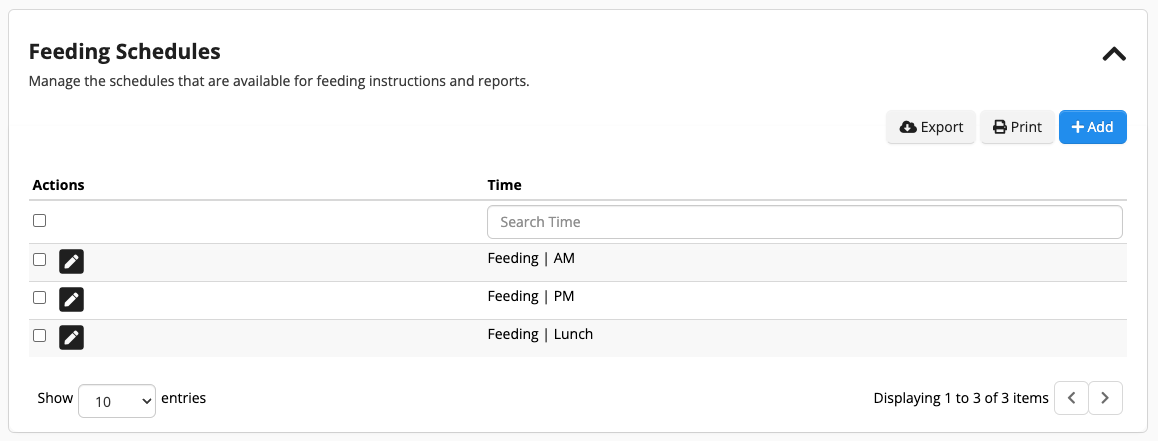Select the Time column header

[x=504, y=185]
